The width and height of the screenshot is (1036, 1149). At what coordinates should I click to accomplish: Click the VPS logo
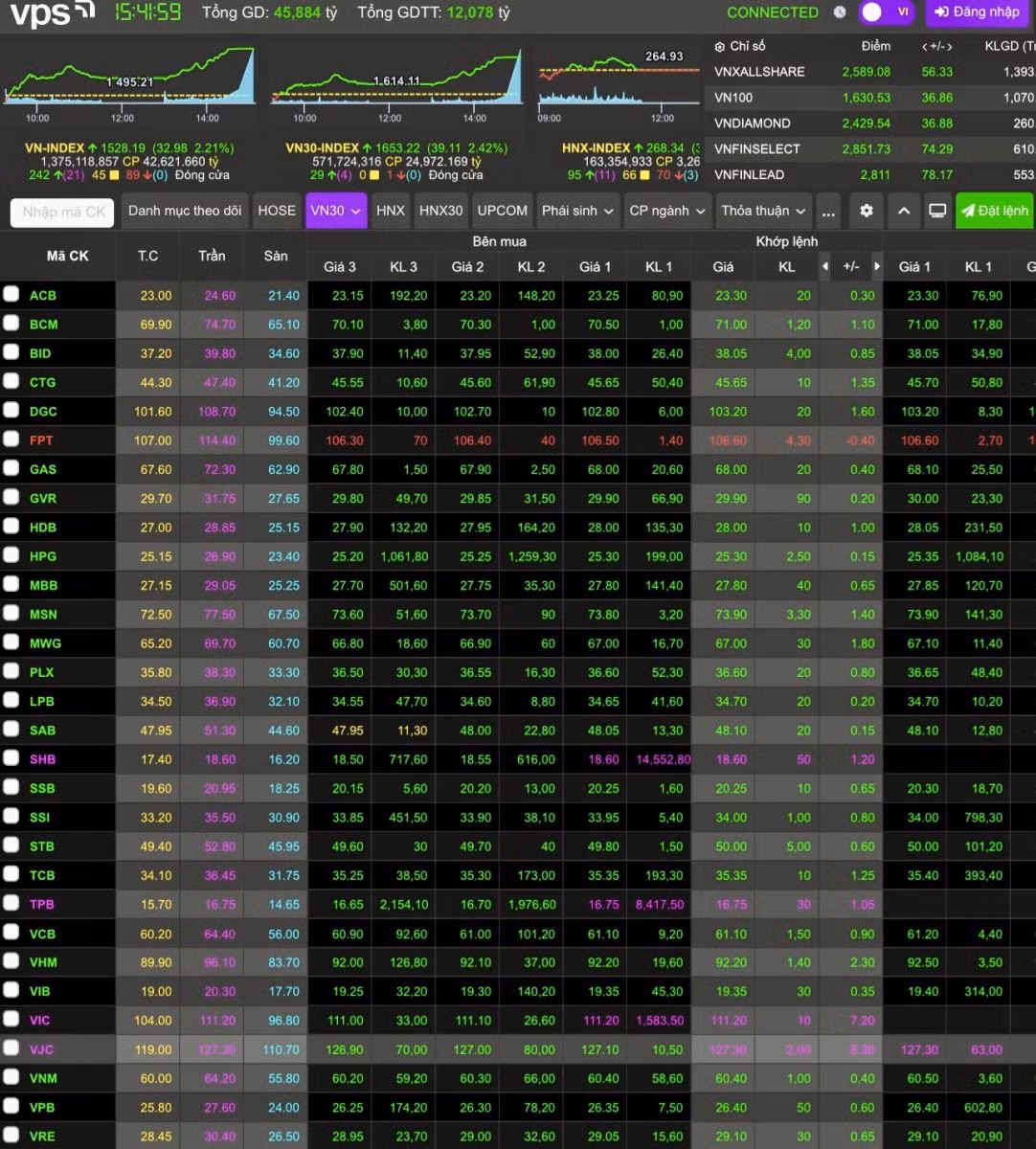click(53, 13)
